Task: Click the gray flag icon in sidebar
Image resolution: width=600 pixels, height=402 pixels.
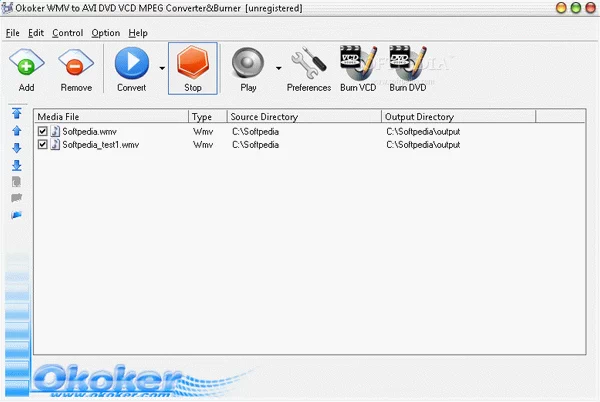Action: click(x=16, y=198)
